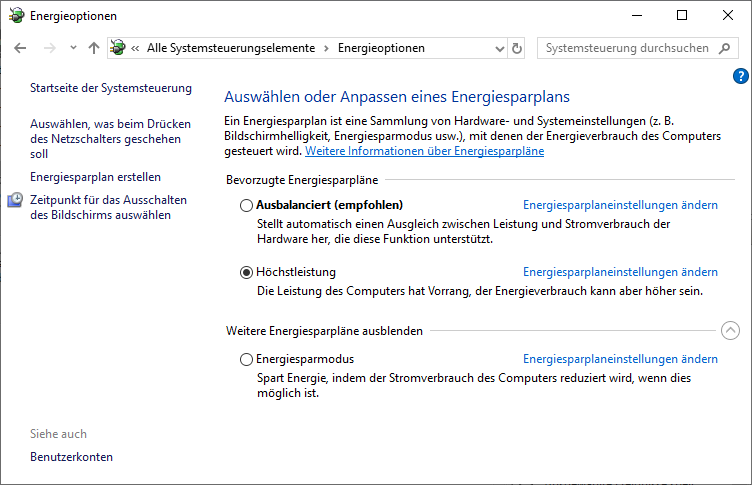
Task: Click the up-level arrow icon
Action: coord(94,48)
